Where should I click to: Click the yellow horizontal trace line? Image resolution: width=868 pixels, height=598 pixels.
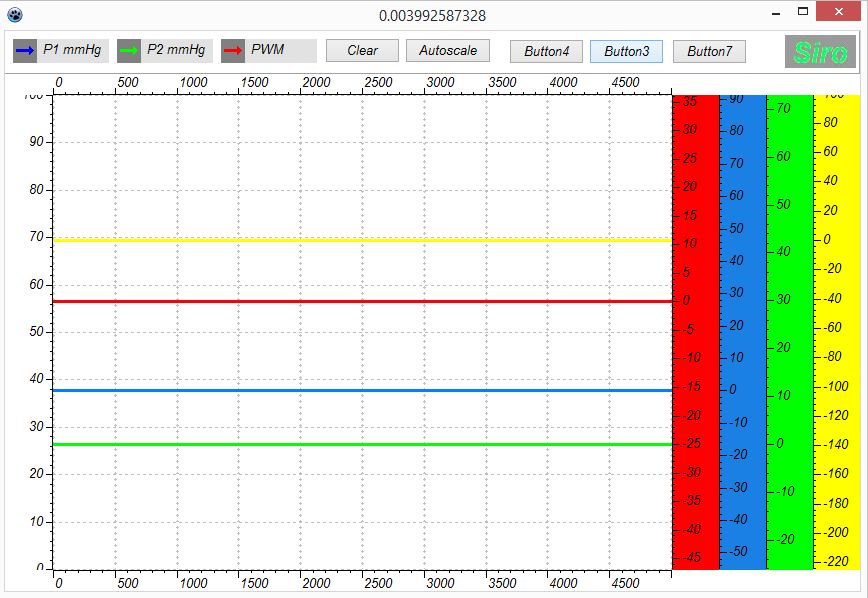(360, 240)
